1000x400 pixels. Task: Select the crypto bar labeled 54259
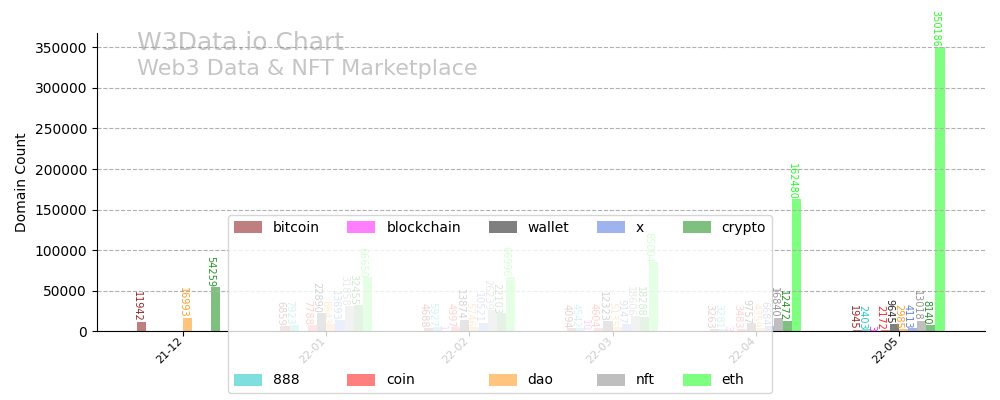(x=215, y=310)
